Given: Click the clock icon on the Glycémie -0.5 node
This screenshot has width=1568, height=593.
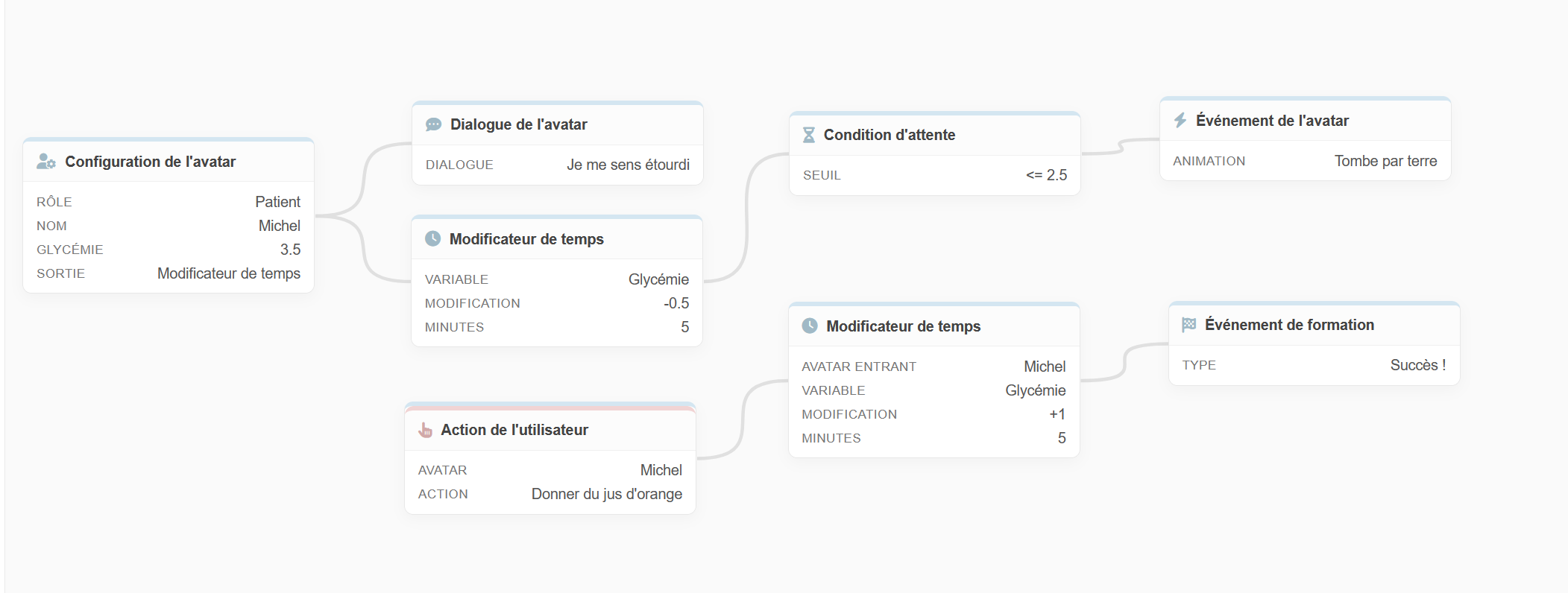Looking at the screenshot, I should (432, 238).
